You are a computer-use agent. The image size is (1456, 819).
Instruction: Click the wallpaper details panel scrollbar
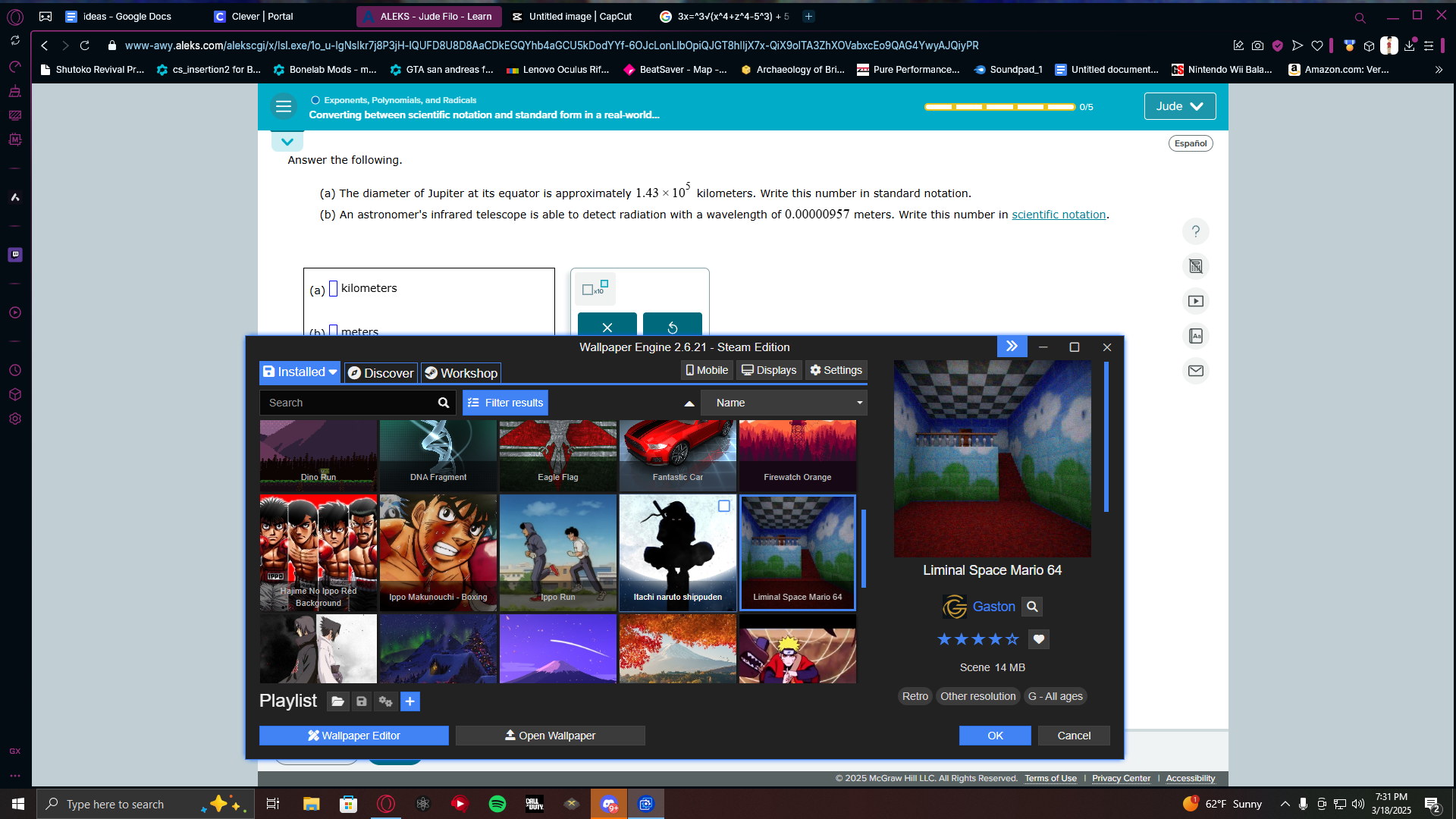point(1106,437)
